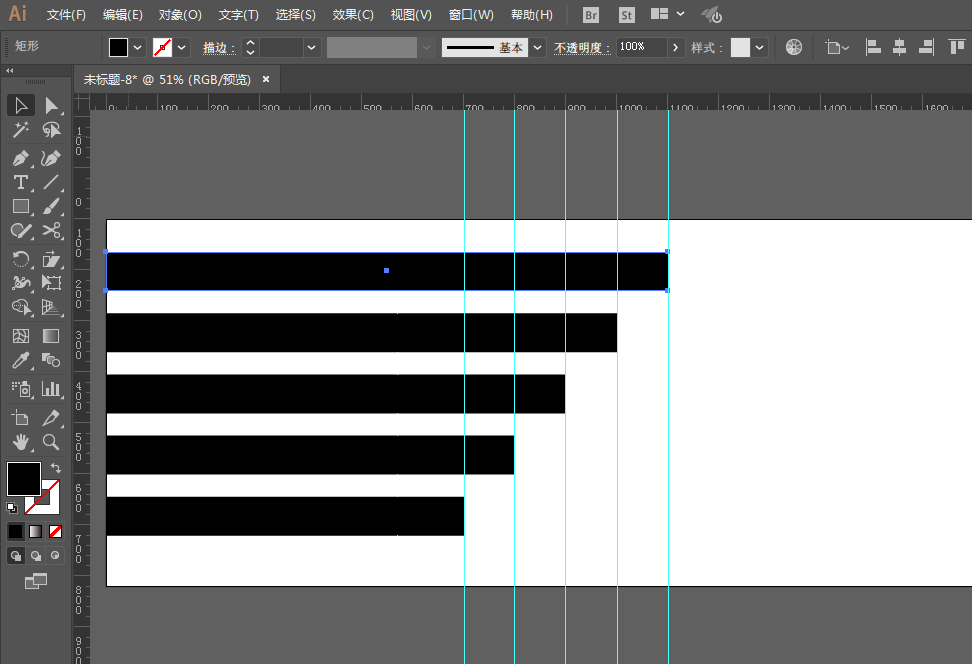Activate the Curvature tool
The height and width of the screenshot is (664, 972).
pyautogui.click(x=51, y=159)
